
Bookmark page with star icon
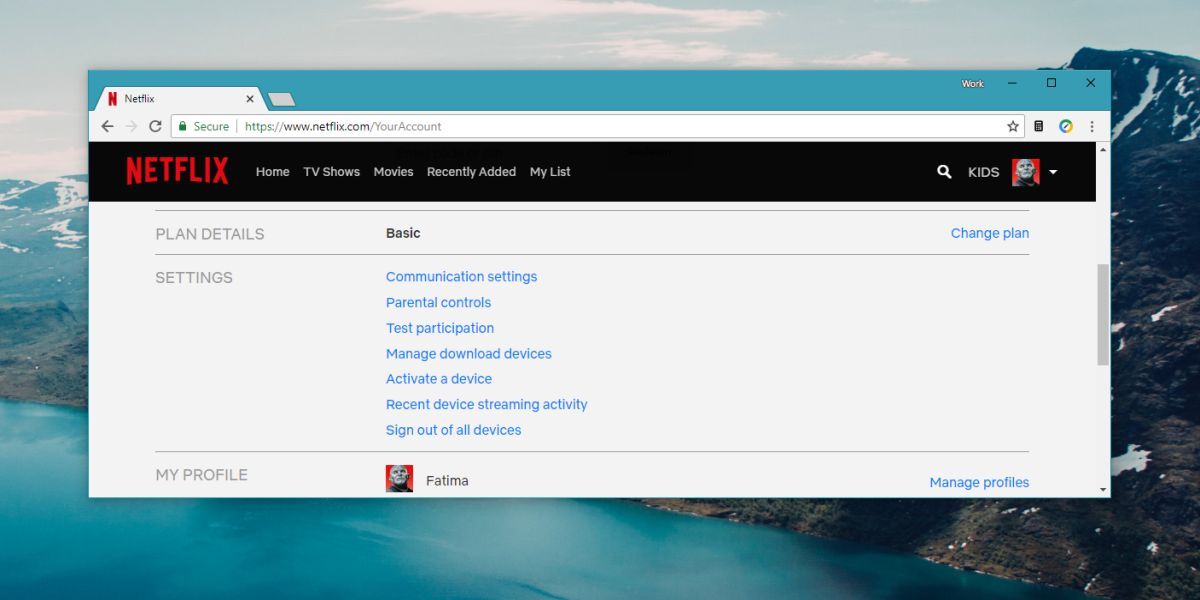pos(1013,127)
